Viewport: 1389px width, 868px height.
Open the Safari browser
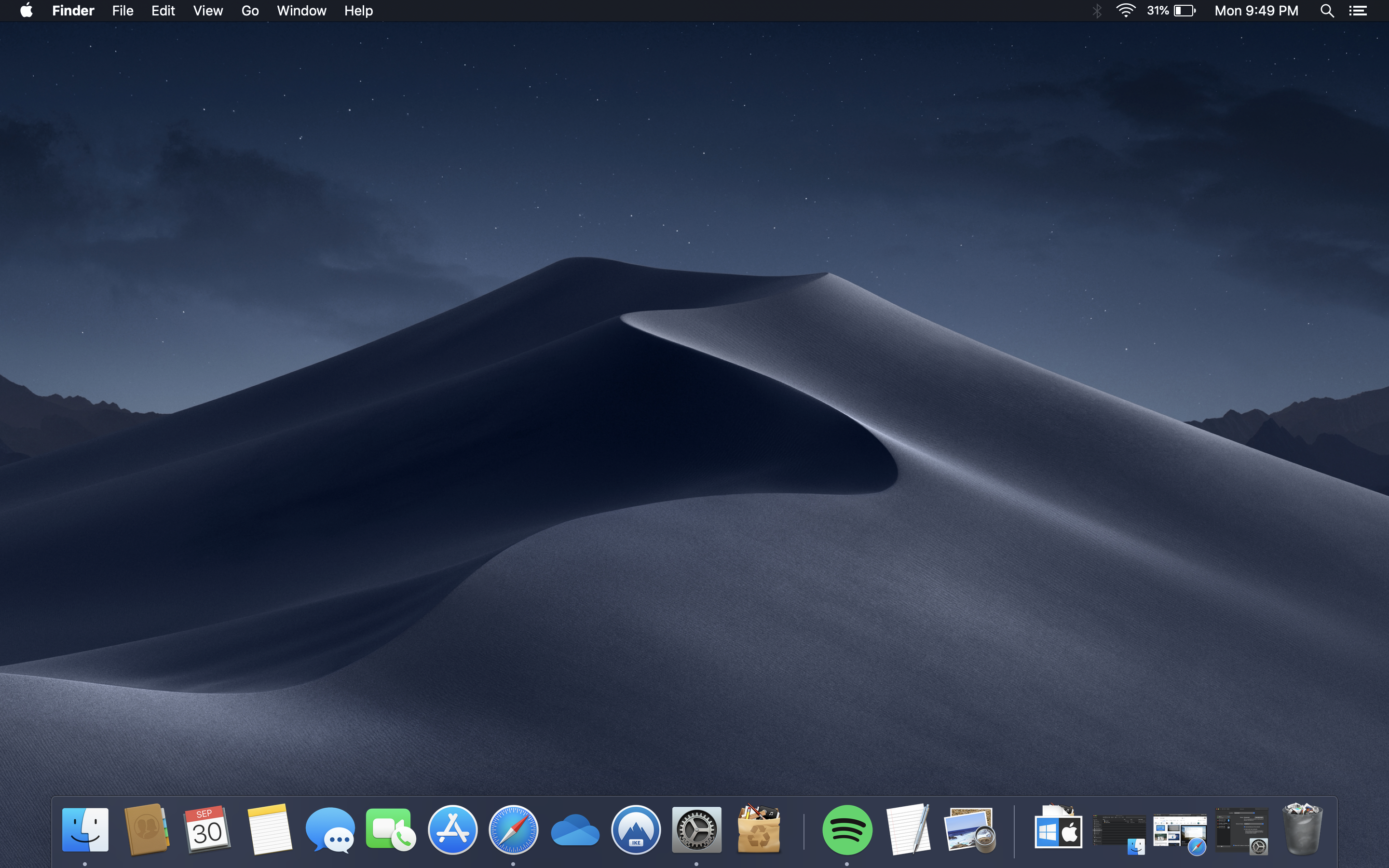point(513,830)
